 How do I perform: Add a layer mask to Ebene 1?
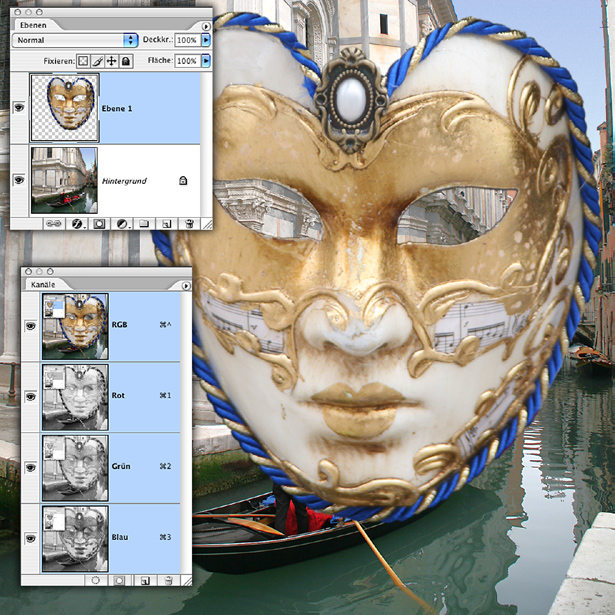tap(100, 224)
